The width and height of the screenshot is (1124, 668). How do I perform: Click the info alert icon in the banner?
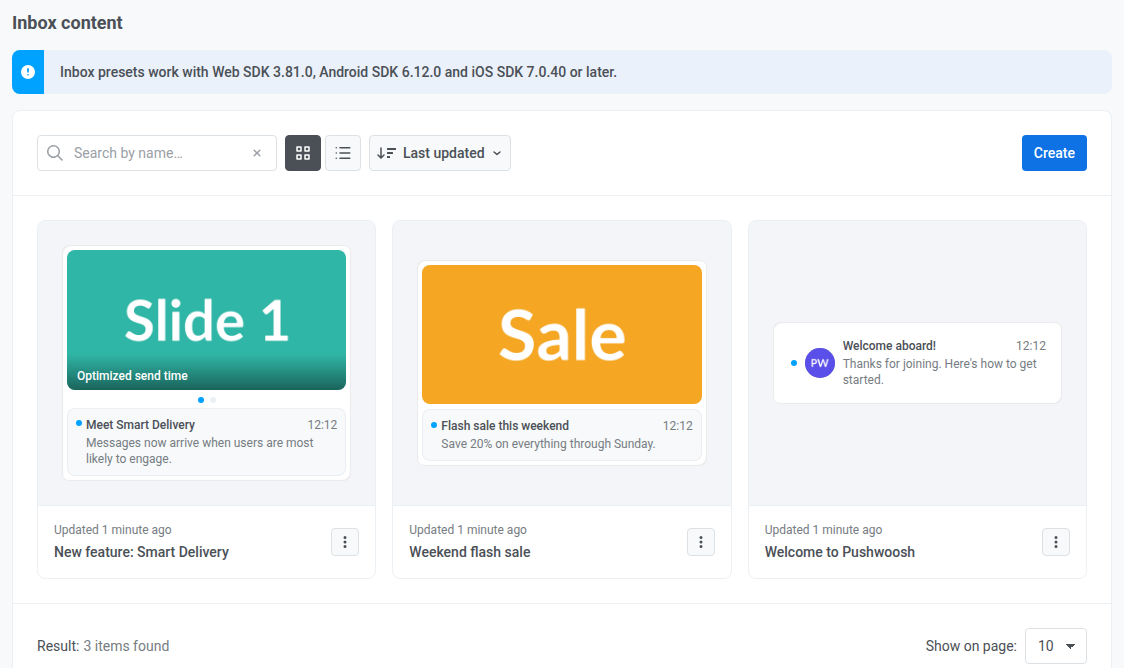coord(28,72)
